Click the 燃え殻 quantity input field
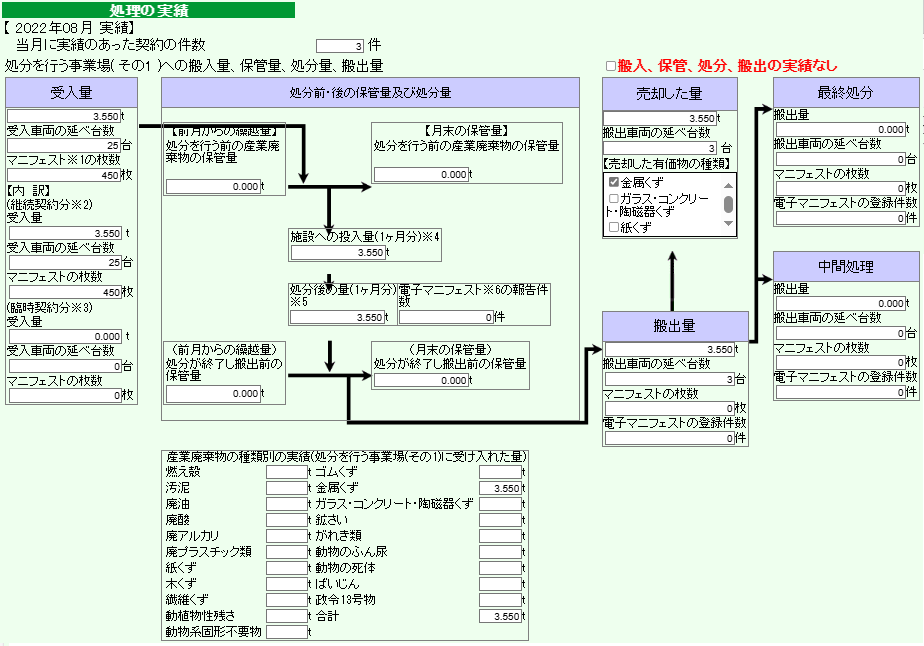This screenshot has width=924, height=646. [x=287, y=472]
